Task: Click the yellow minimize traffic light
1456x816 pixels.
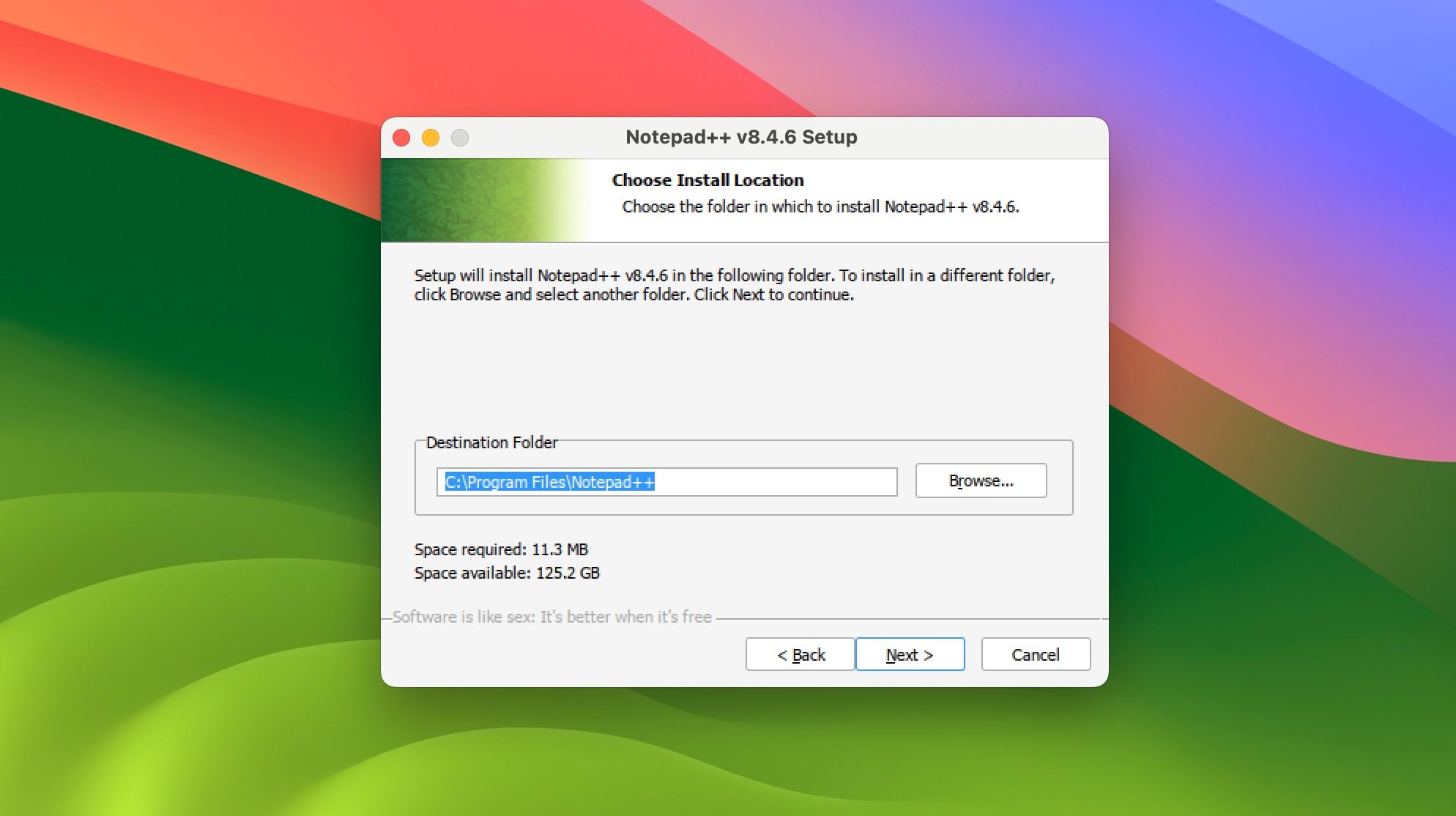Action: 431,136
